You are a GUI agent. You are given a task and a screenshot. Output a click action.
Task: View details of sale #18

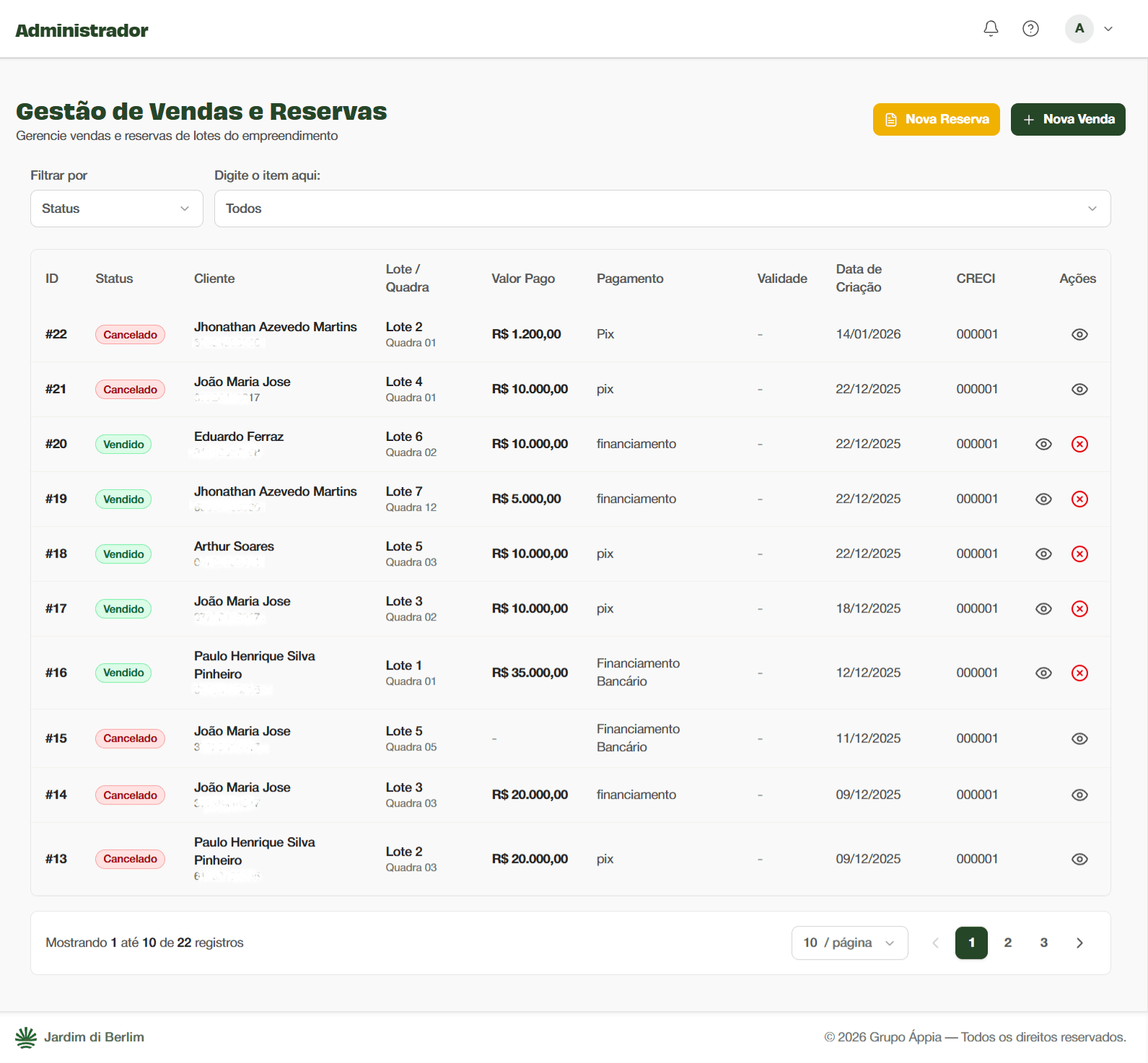(x=1043, y=554)
